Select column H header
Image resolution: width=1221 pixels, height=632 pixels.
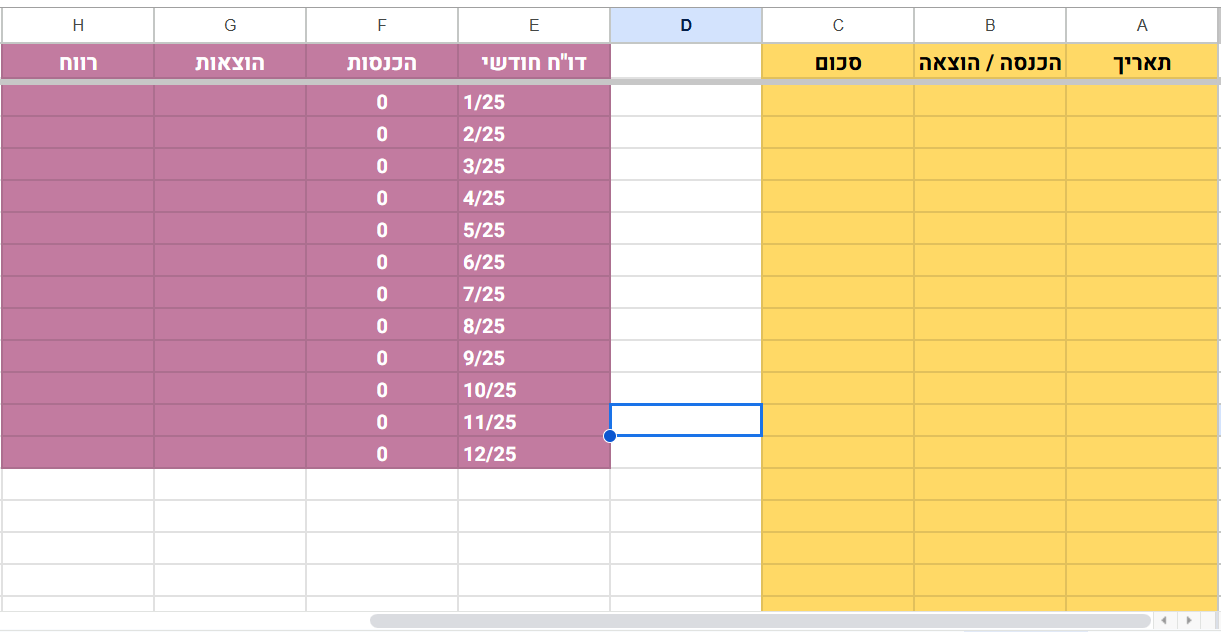pos(78,26)
